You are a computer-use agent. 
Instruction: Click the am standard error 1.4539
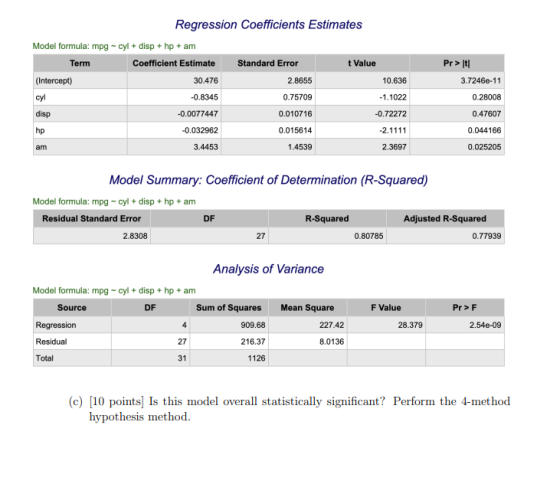point(300,147)
